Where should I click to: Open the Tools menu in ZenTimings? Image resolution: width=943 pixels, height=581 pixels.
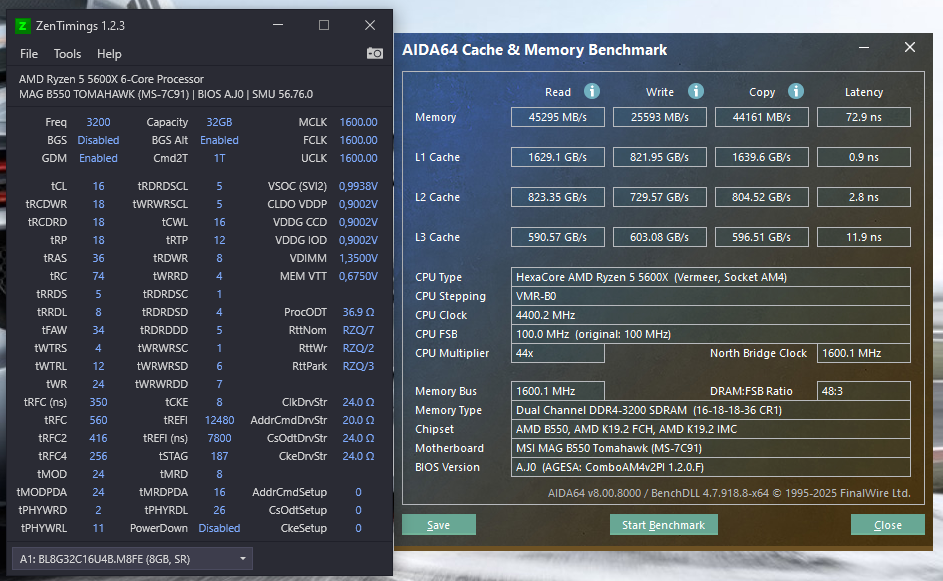[67, 54]
